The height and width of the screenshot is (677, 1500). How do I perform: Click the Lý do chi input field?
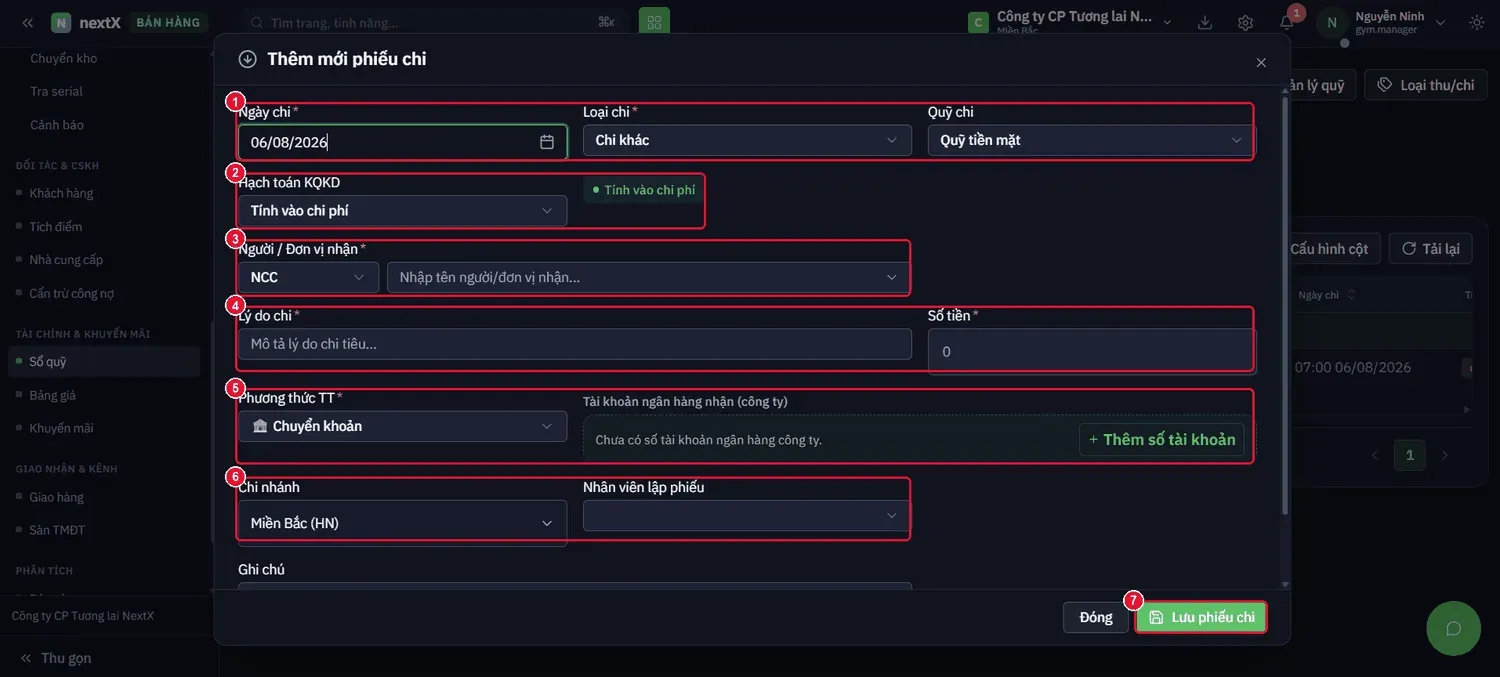coord(575,344)
